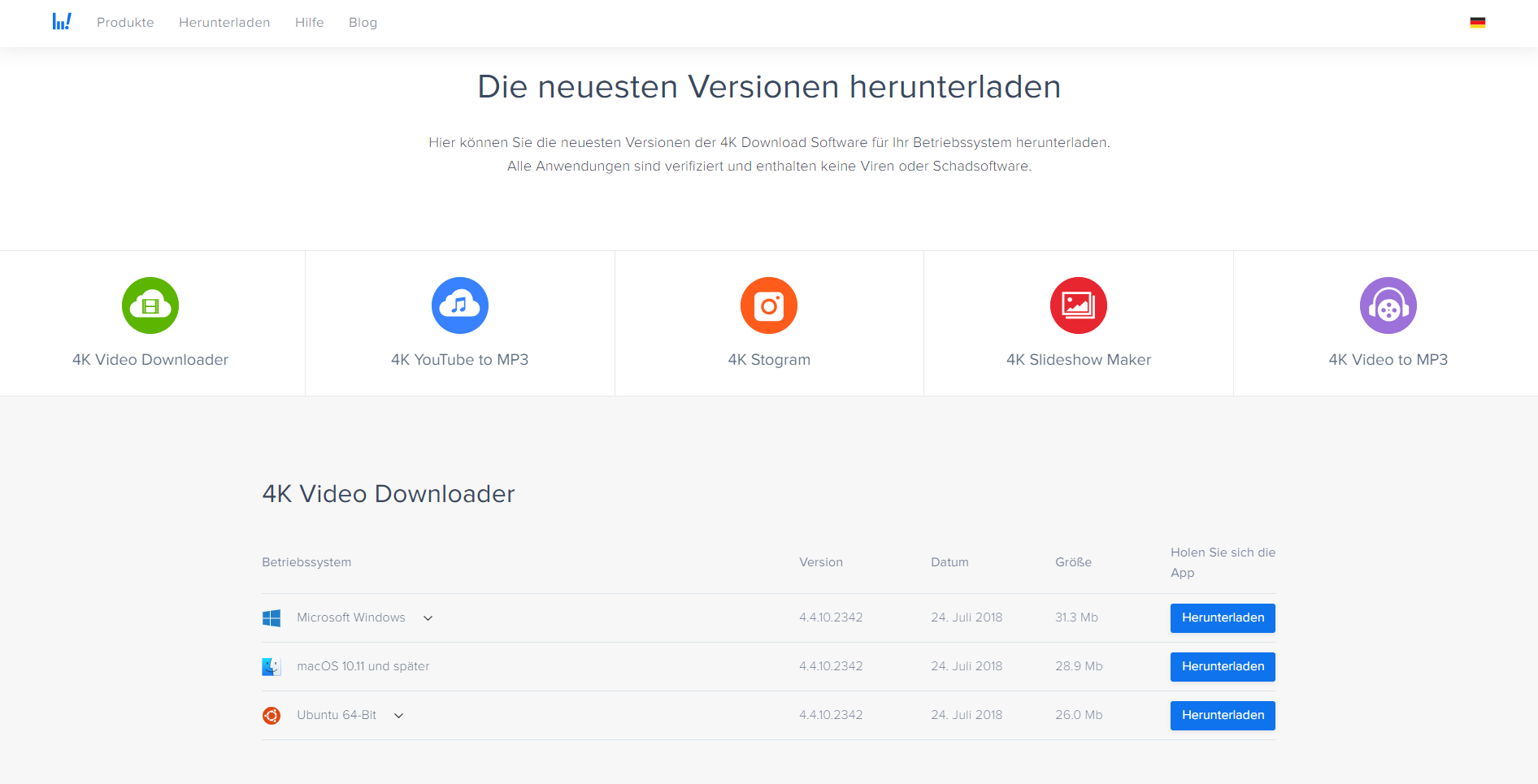
Task: Download the Ubuntu 64-Bit version
Action: (x=1223, y=716)
